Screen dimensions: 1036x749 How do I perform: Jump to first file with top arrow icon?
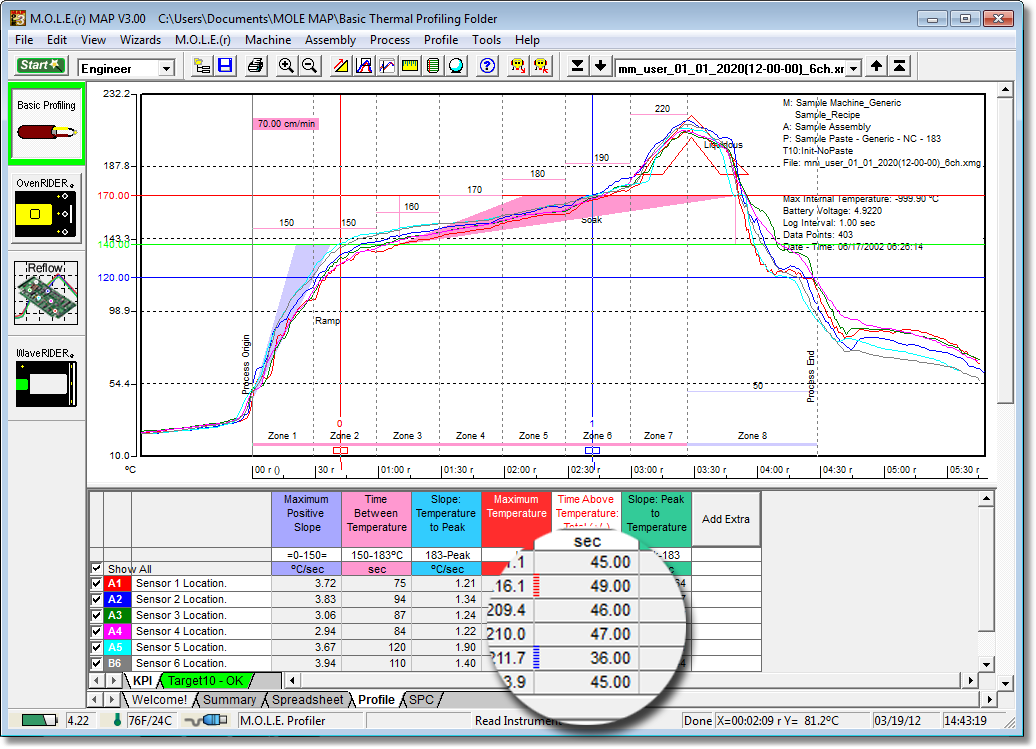899,66
